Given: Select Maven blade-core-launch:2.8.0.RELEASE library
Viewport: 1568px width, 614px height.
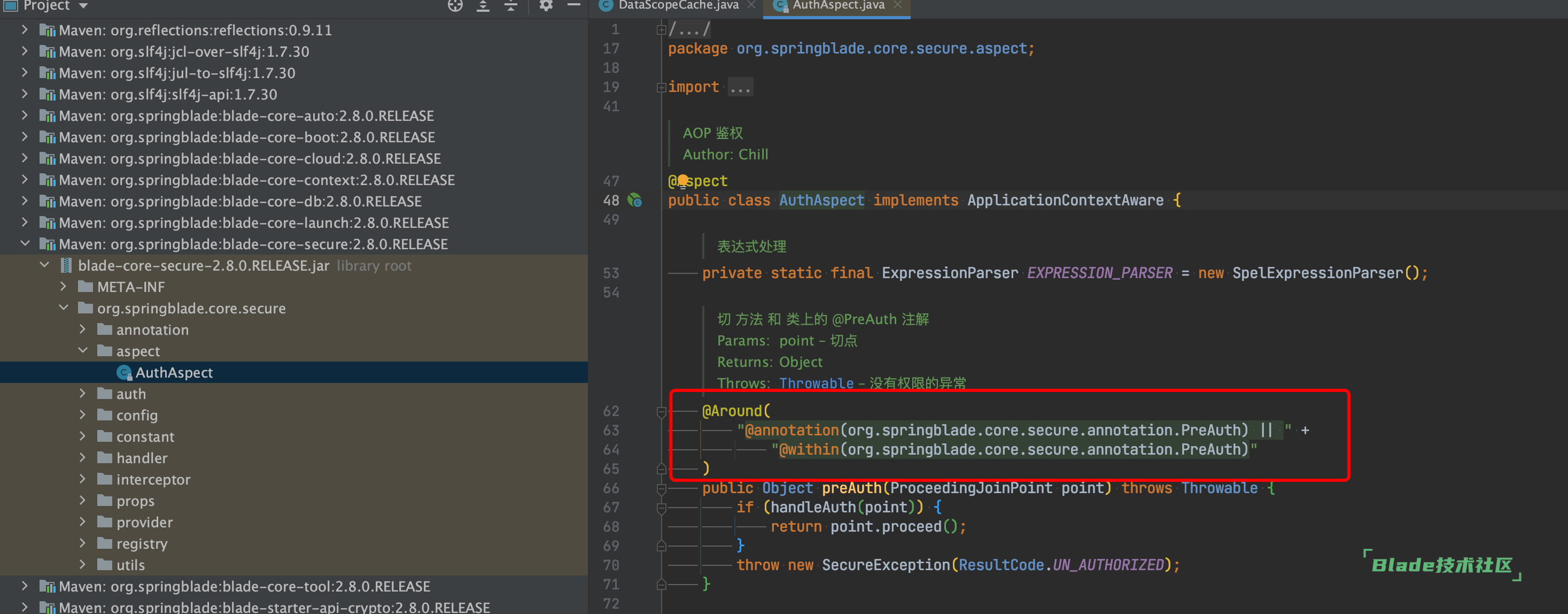Looking at the screenshot, I should 254,222.
